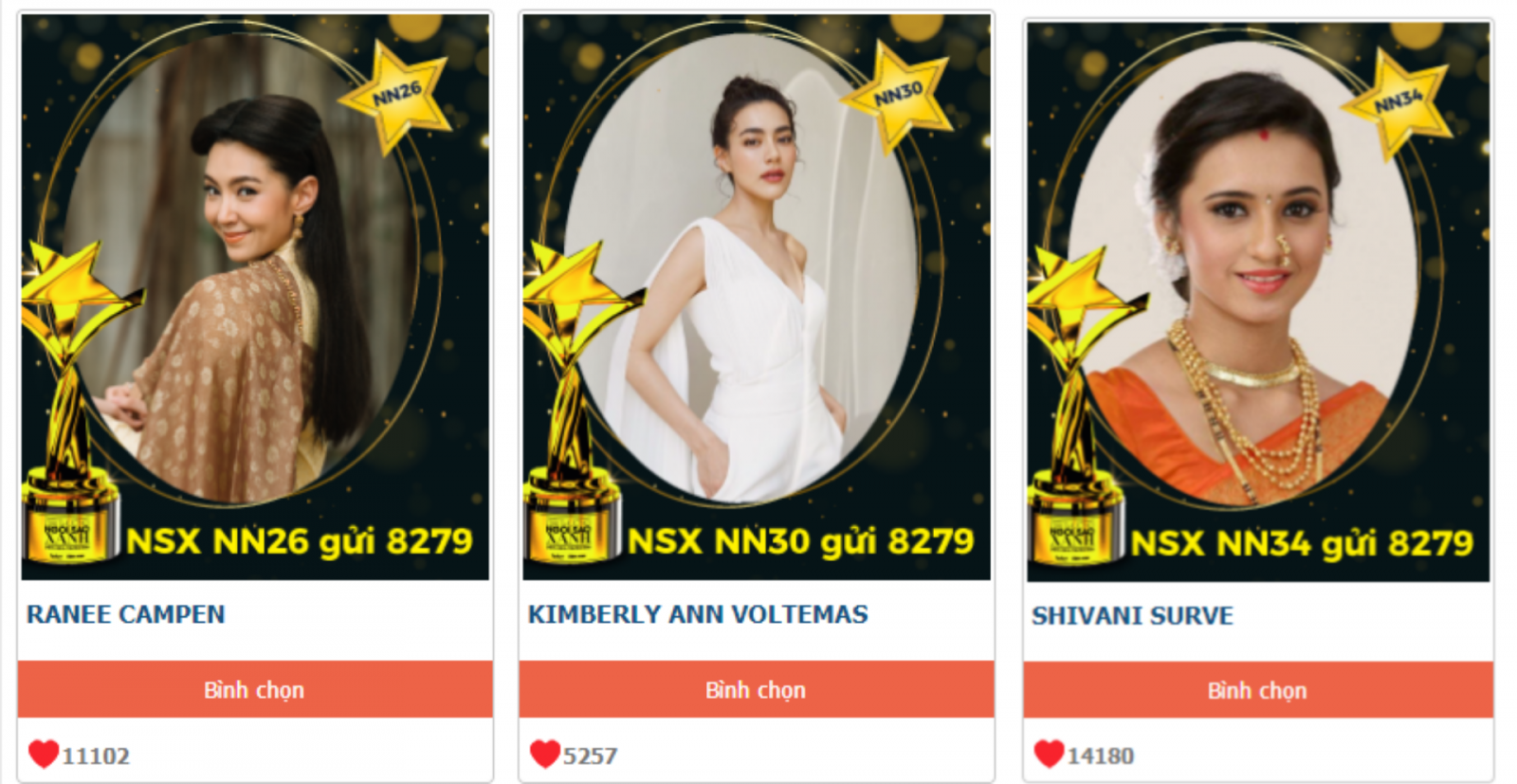Vote for Kimberly Ann Voltemas with Bình chọn
This screenshot has height=784, width=1517.
pos(756,689)
